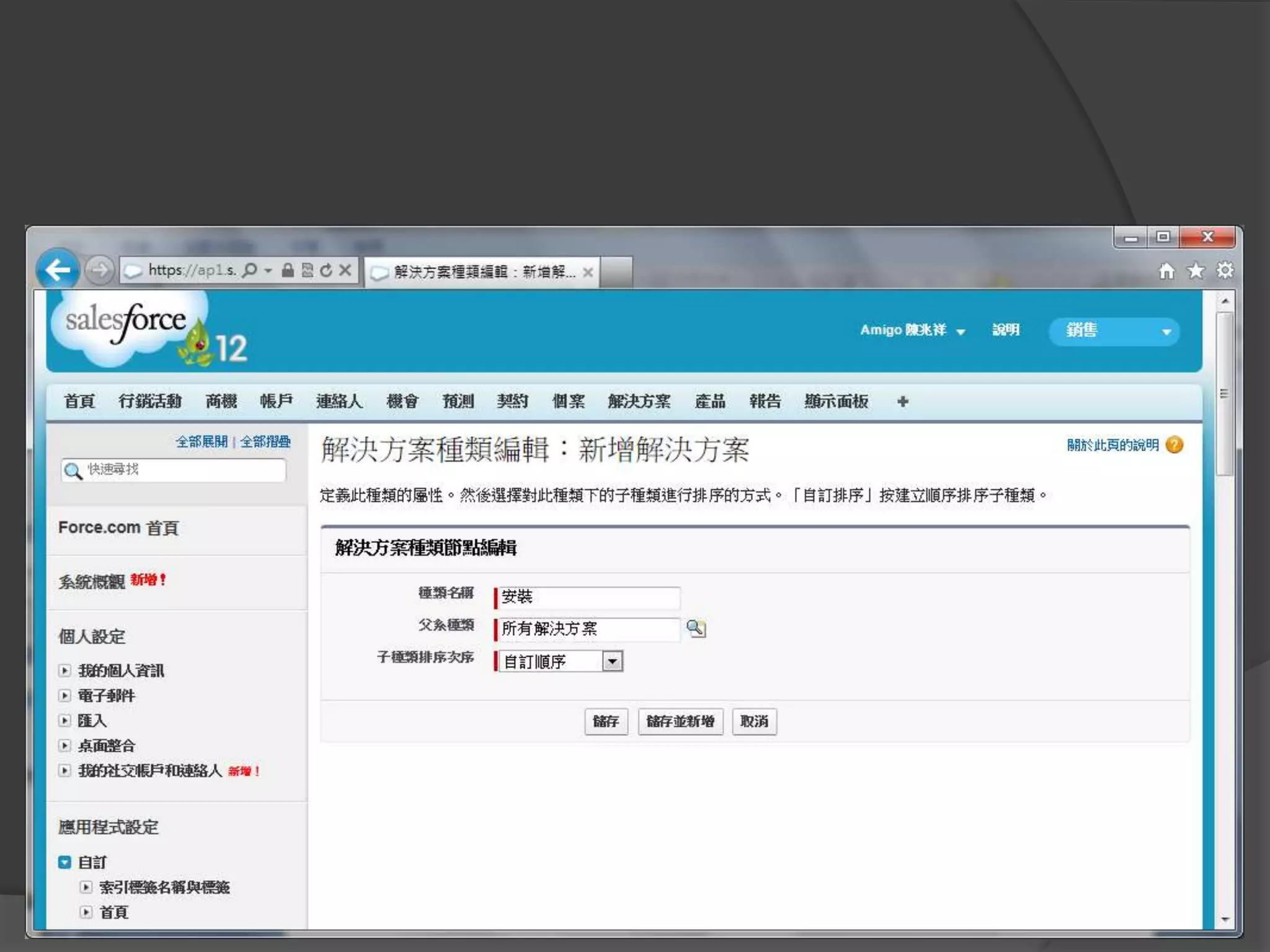Open browser home icon
This screenshot has width=1270, height=952.
click(1166, 271)
